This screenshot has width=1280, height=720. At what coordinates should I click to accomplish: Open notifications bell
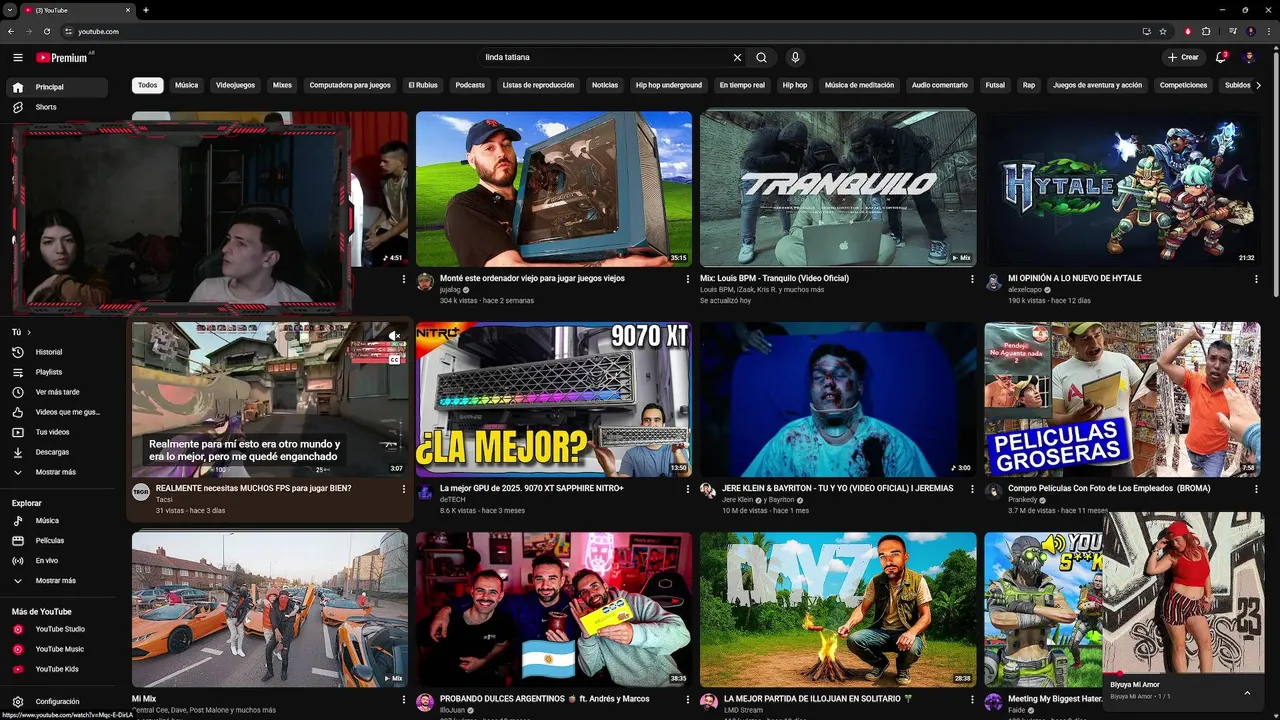click(1221, 57)
